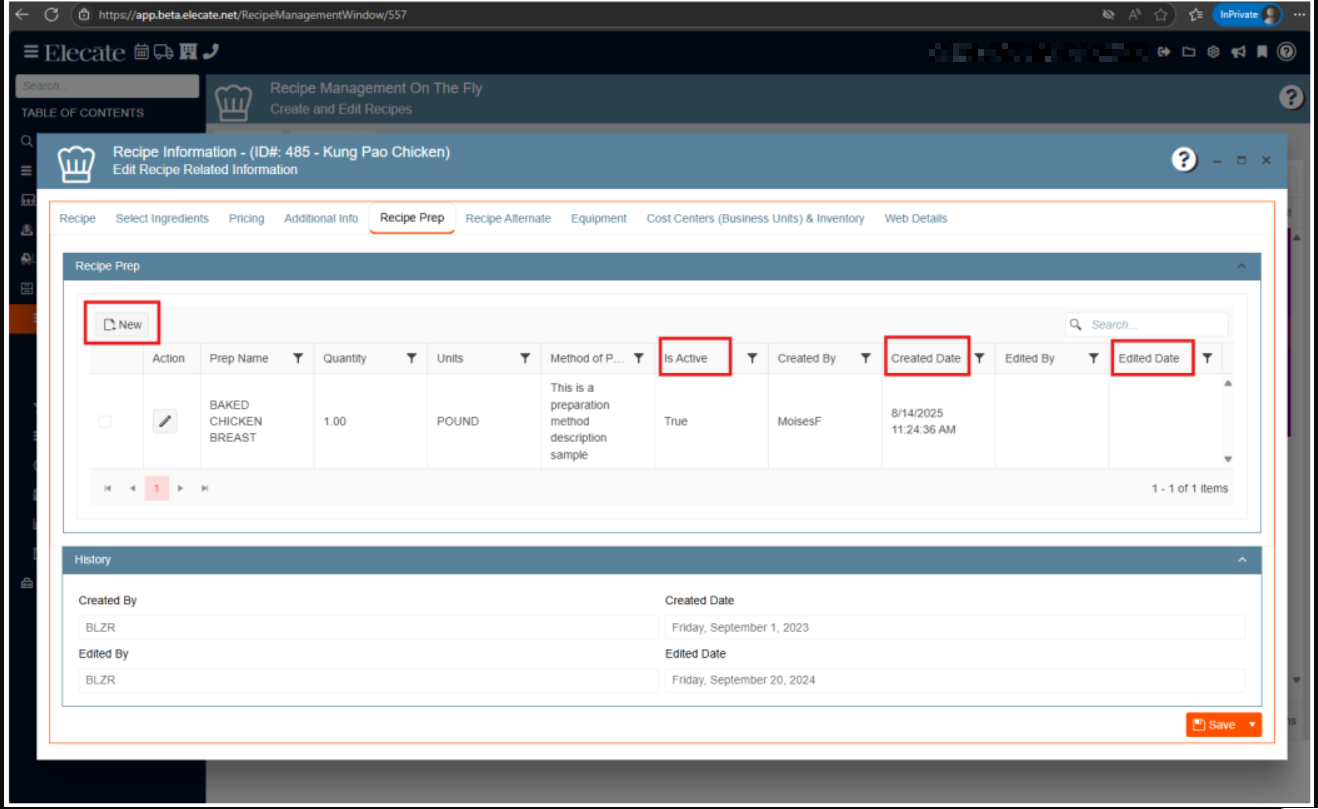1318x809 pixels.
Task: Check the Baked Chicken Breast row checkbox
Action: 105,422
